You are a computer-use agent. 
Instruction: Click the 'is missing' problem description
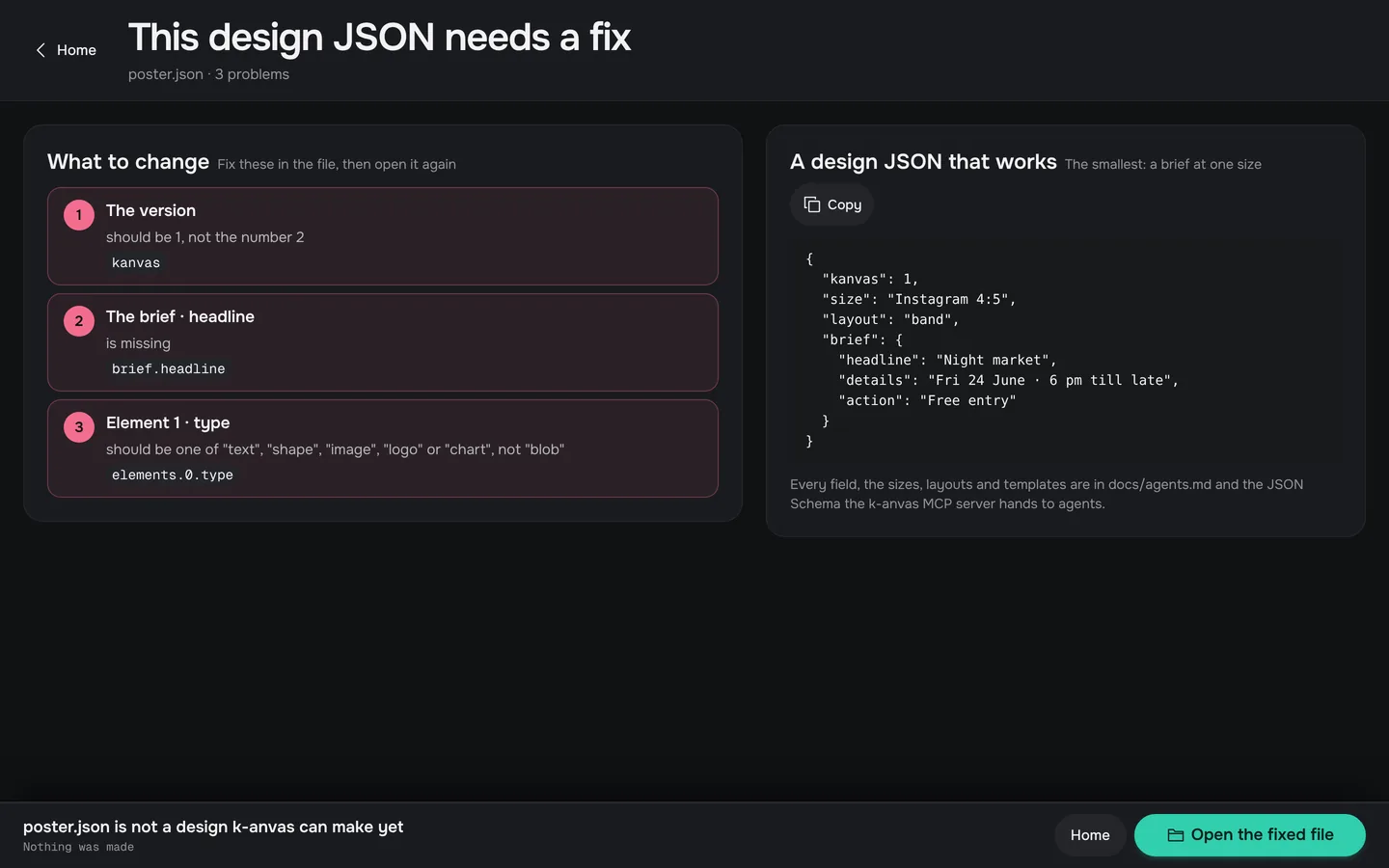(138, 343)
